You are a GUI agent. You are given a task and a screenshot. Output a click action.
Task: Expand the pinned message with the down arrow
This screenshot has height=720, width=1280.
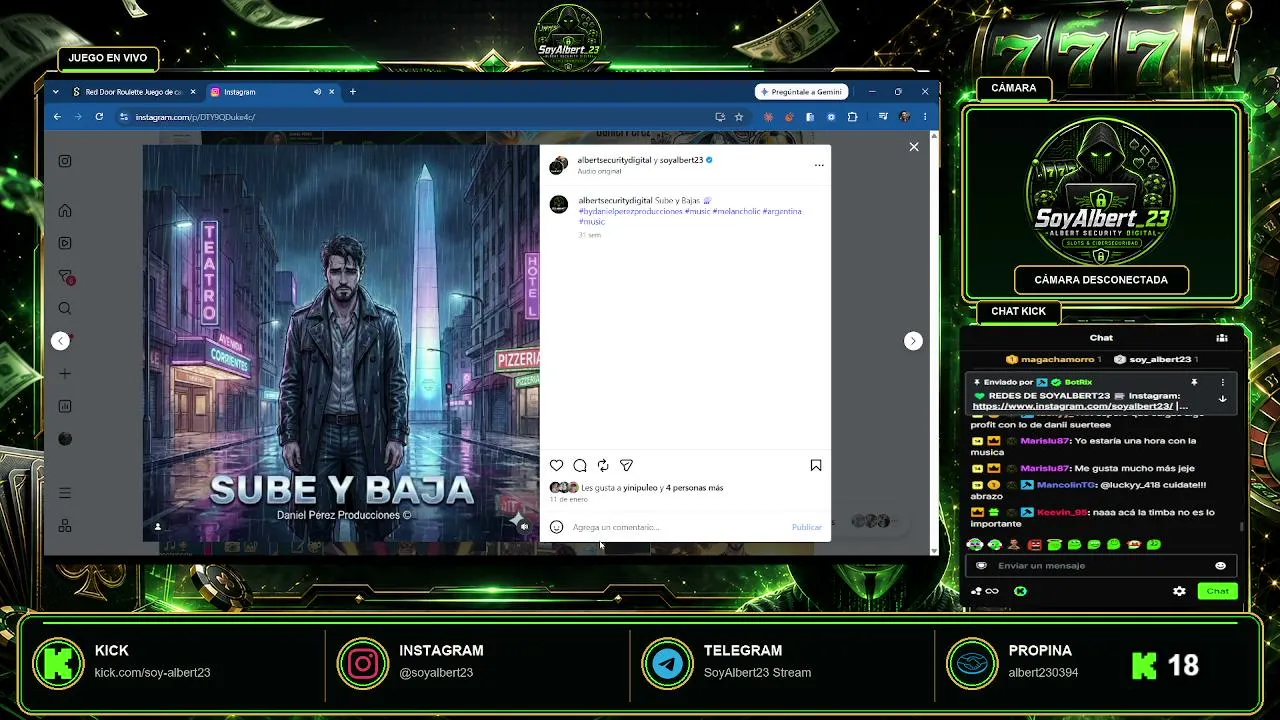point(1222,399)
